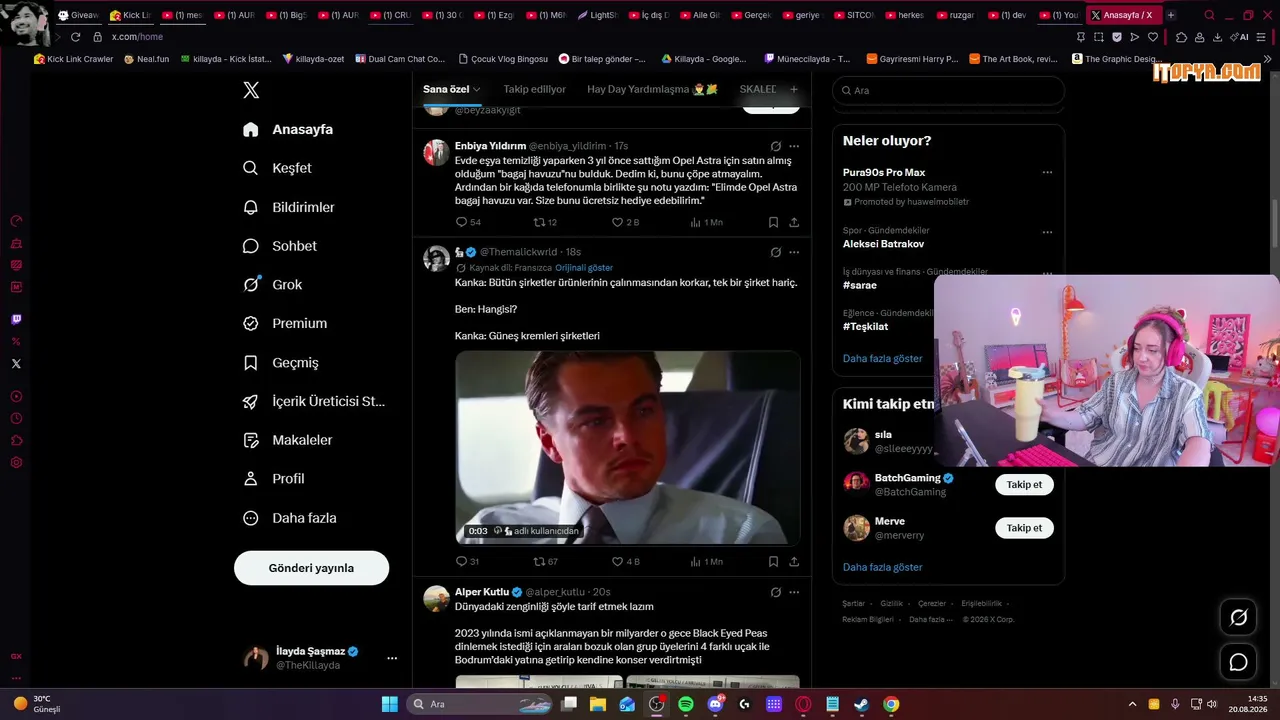This screenshot has width=1280, height=720.
Task: Ask Grok about Alper Kutlu's post
Action: 775,592
